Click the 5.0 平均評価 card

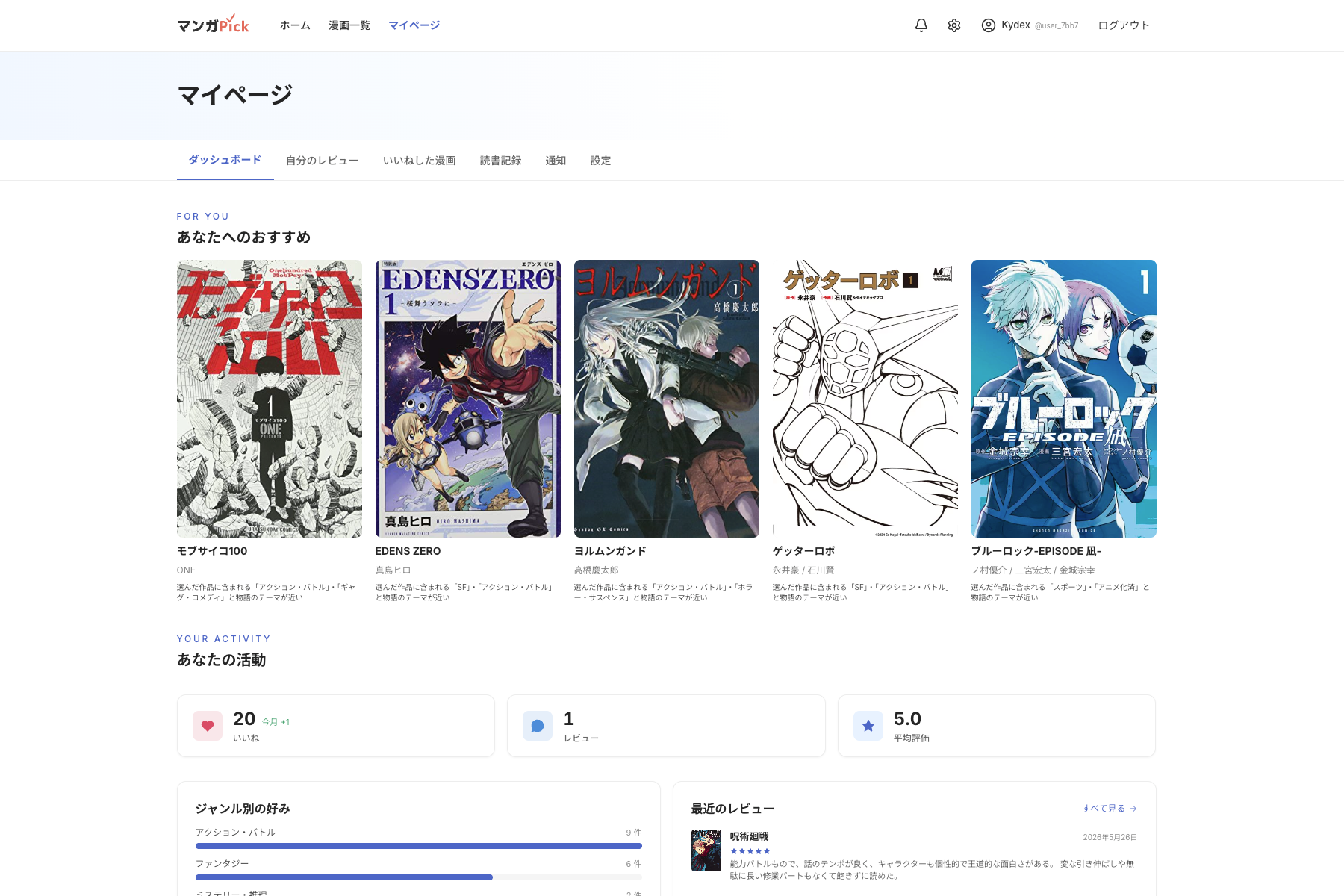pyautogui.click(x=997, y=726)
